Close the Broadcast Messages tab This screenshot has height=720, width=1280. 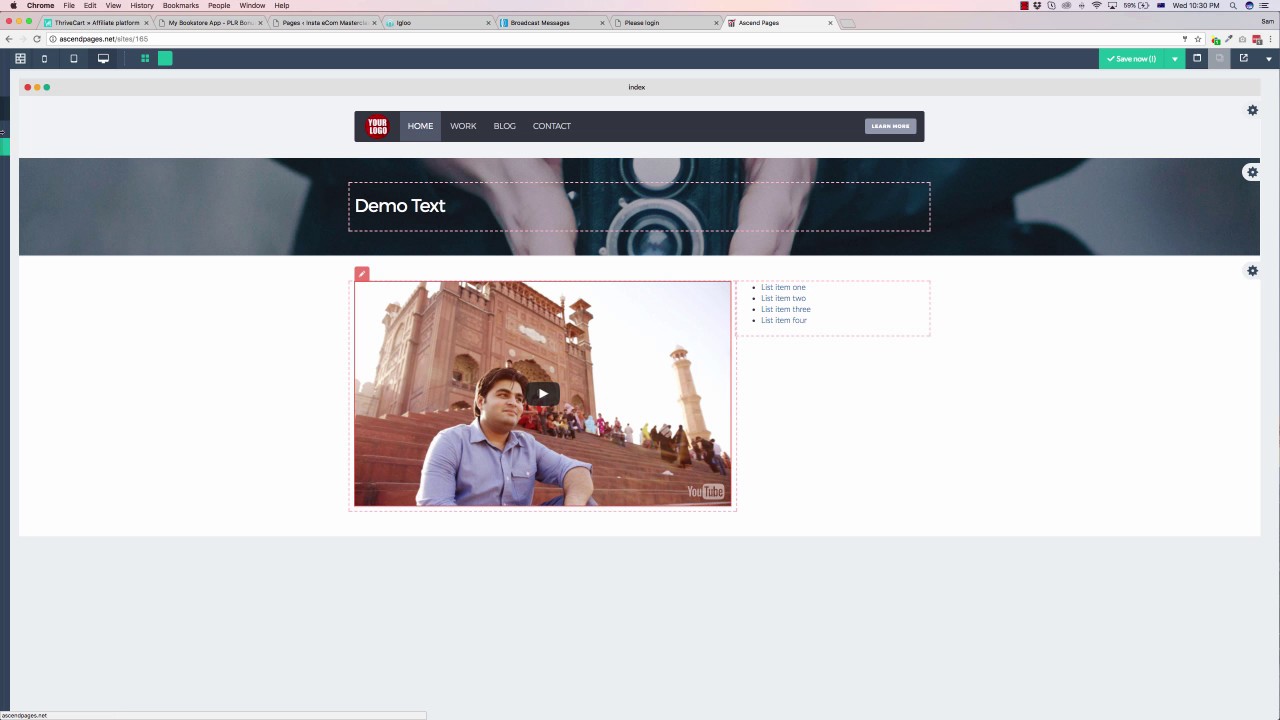pyautogui.click(x=603, y=23)
